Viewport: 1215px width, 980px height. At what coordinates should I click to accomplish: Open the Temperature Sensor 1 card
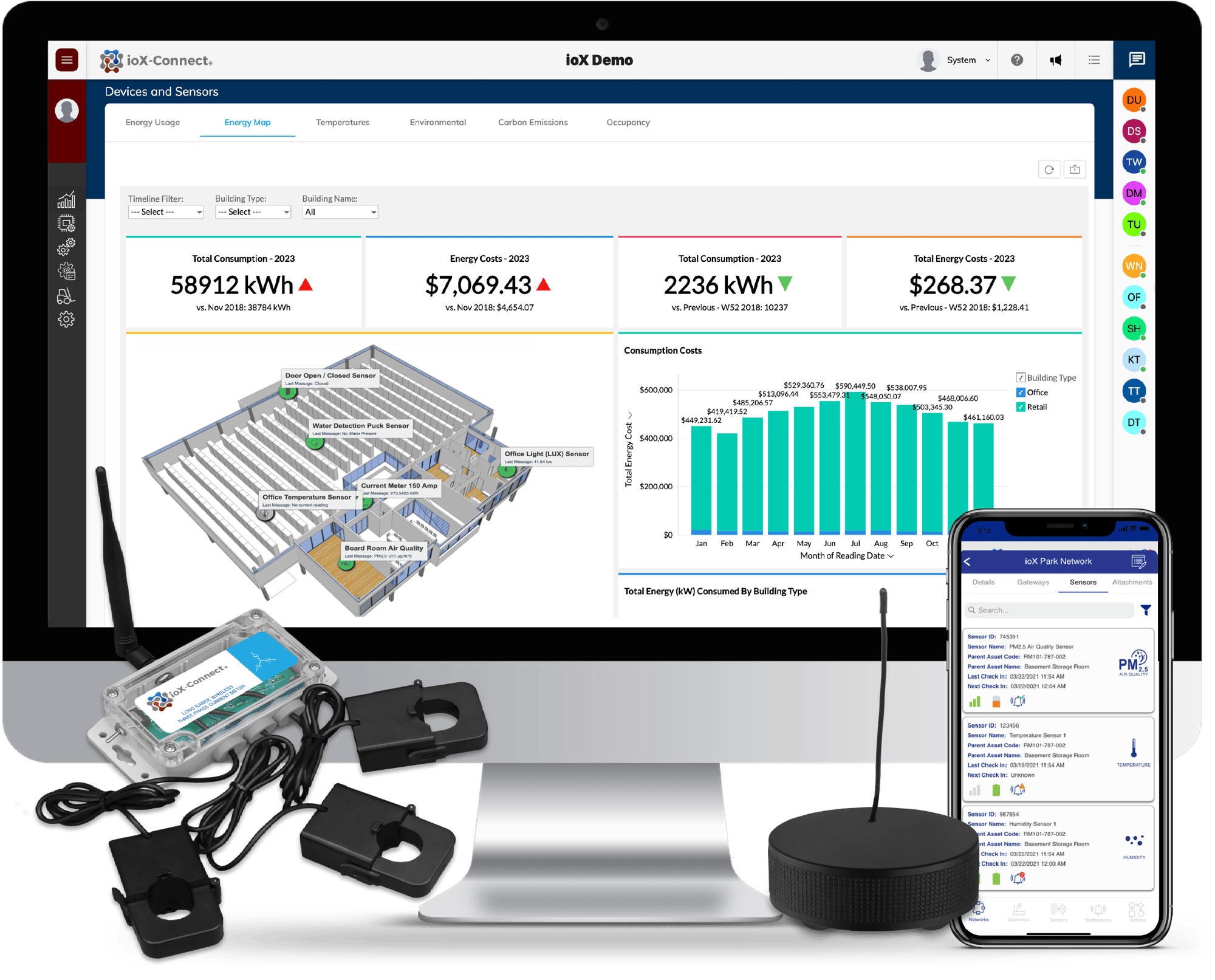coord(1058,759)
